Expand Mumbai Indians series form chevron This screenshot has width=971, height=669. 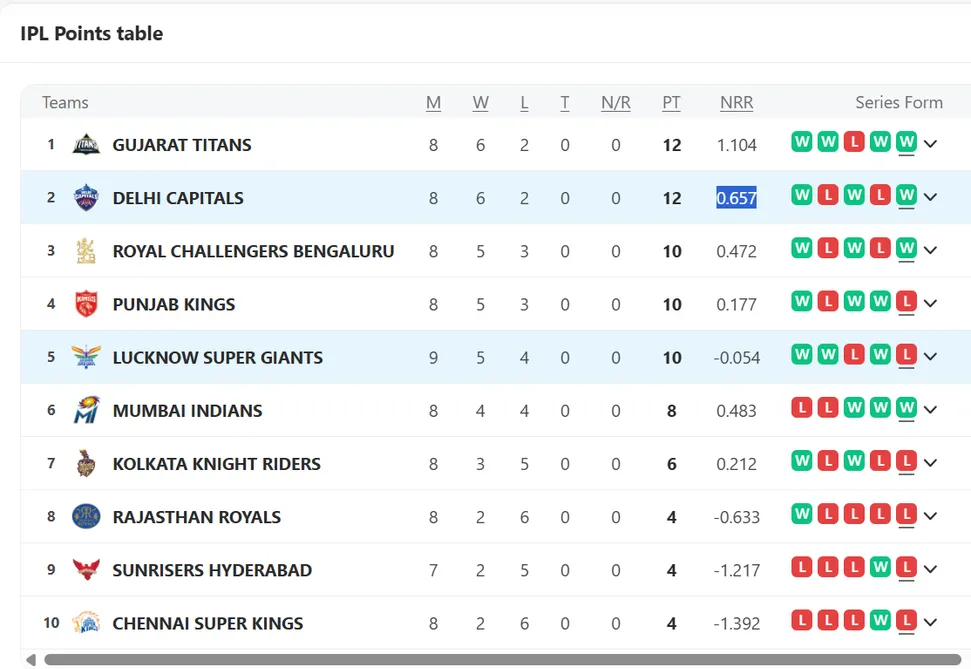[x=930, y=409]
